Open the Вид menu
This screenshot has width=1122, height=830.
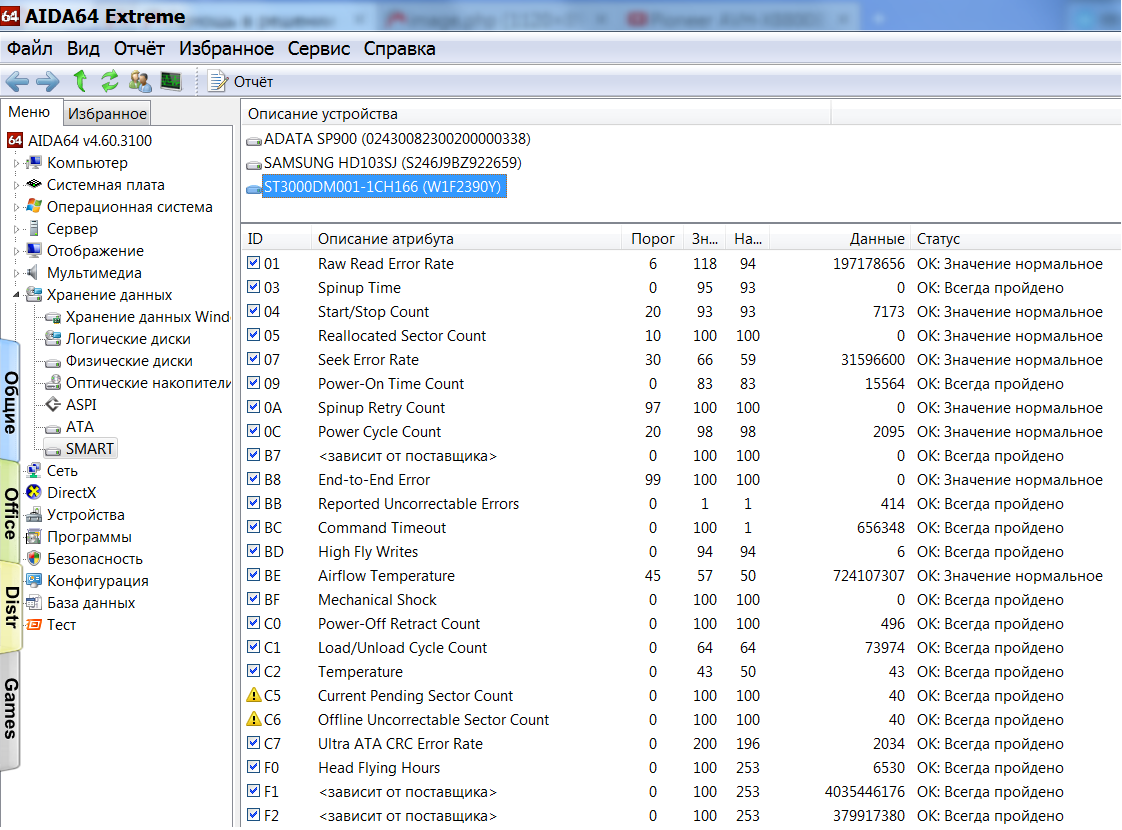click(x=83, y=49)
